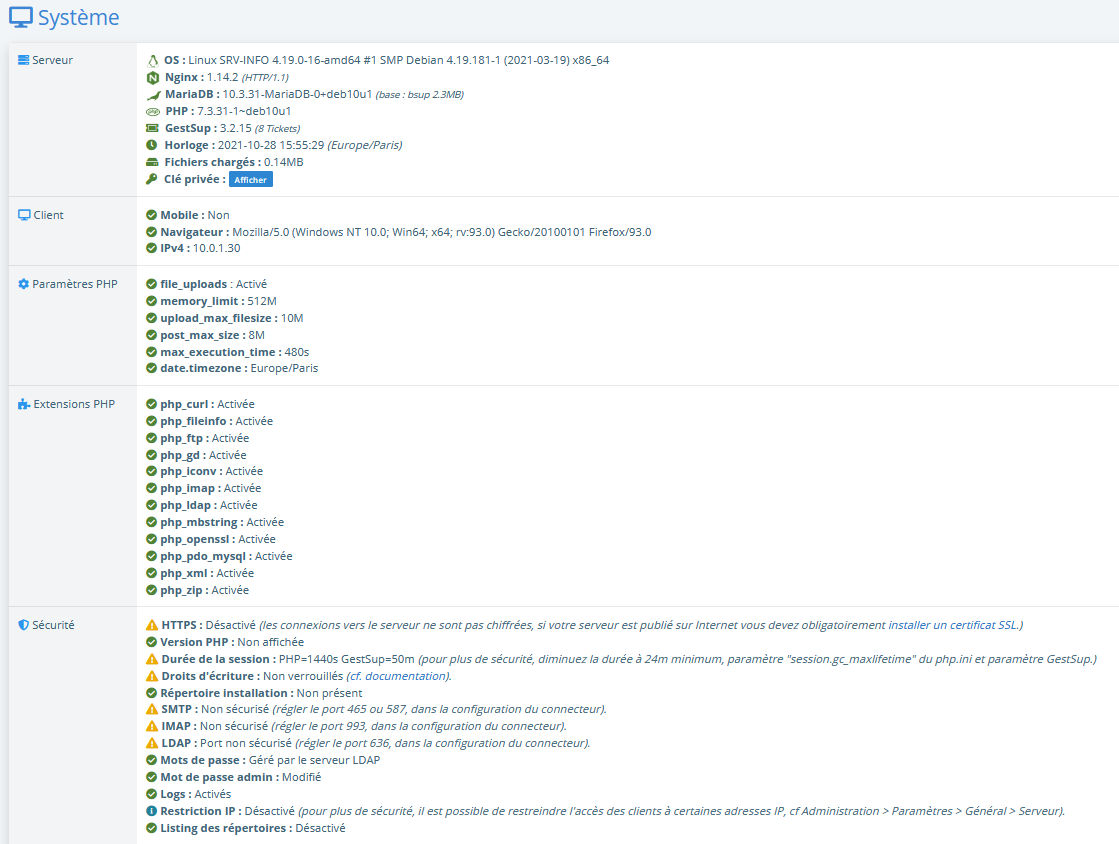1119x844 pixels.
Task: Click the SMTP warning triangle icon
Action: [x=152, y=709]
